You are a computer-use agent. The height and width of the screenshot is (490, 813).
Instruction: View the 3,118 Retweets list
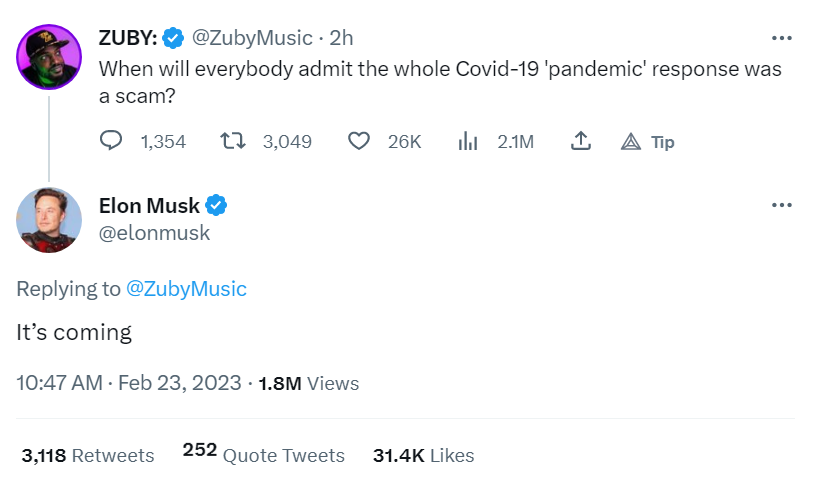pos(88,455)
